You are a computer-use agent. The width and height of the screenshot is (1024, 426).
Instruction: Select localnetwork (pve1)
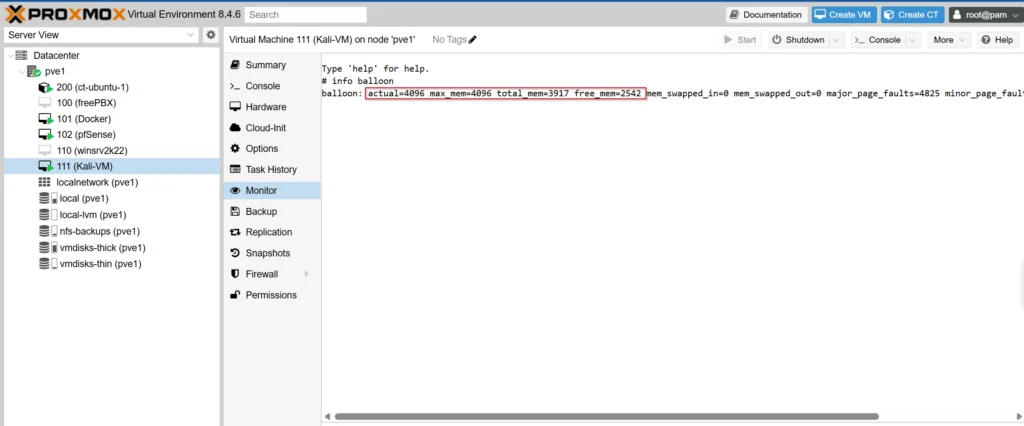coord(97,182)
